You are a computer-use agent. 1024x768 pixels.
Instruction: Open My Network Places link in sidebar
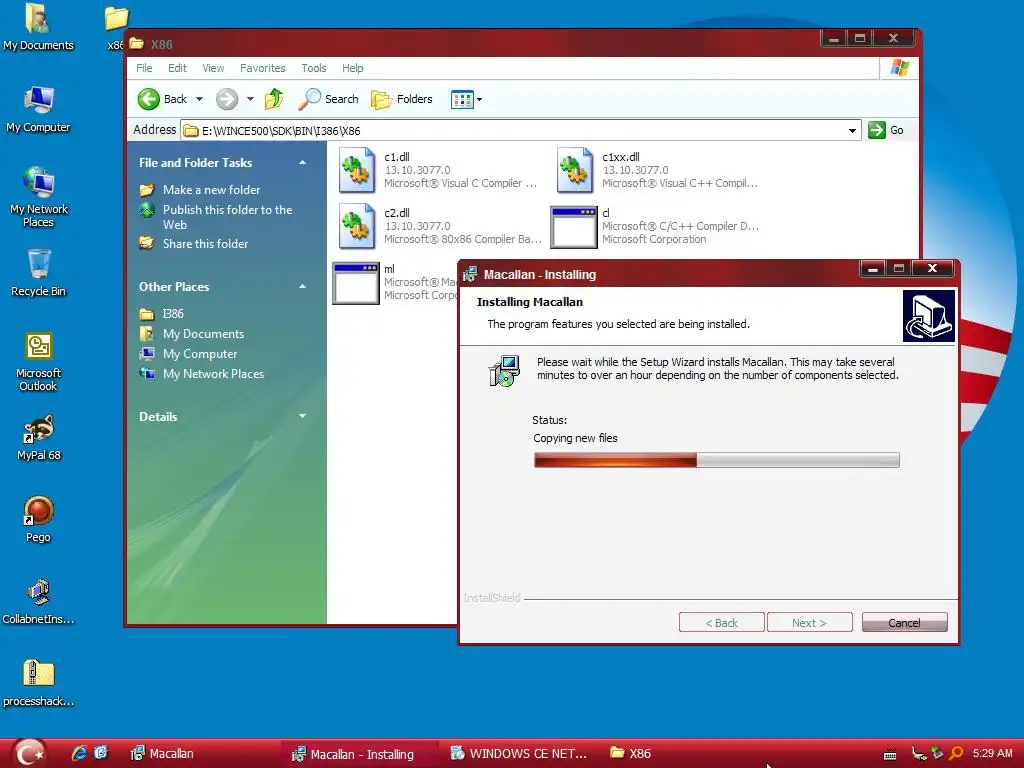(214, 374)
